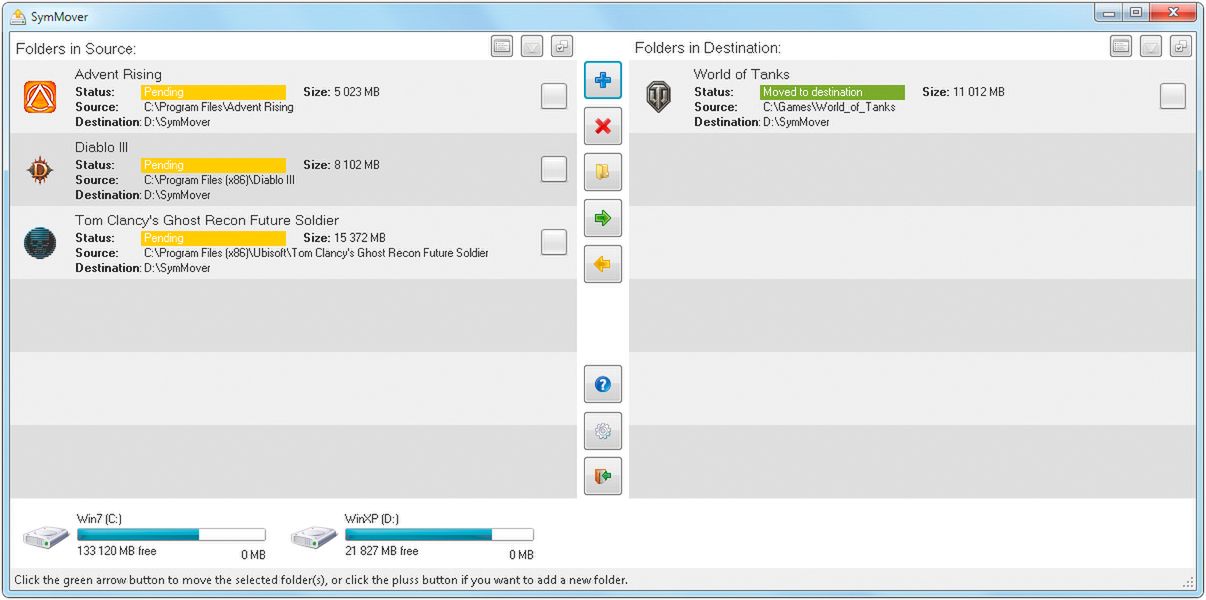Viewport: 1206px width, 600px height.
Task: Click the Folders in Destination heading
Action: tap(708, 48)
